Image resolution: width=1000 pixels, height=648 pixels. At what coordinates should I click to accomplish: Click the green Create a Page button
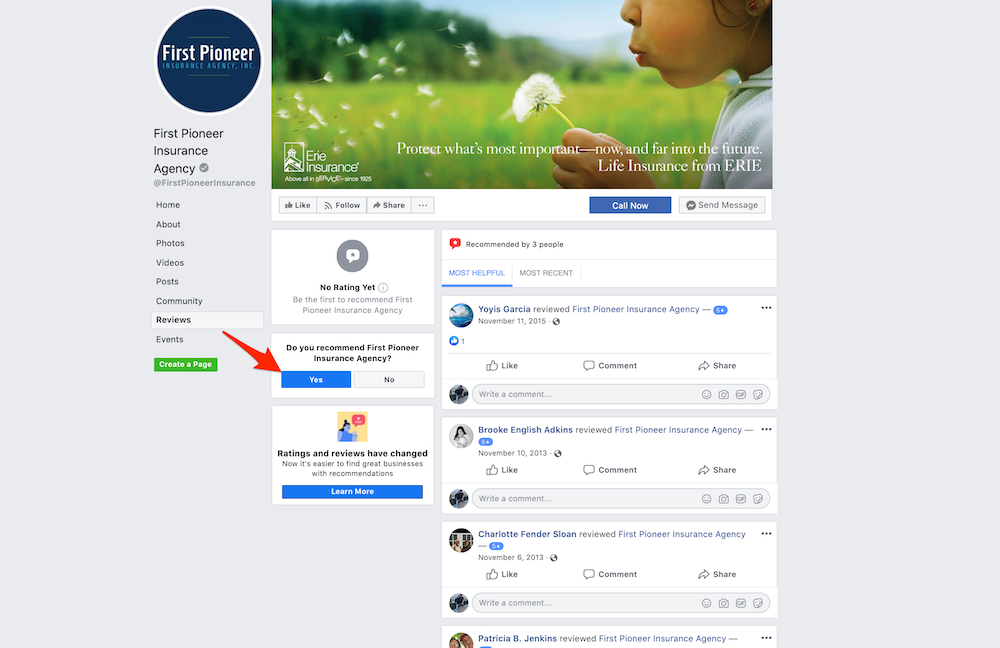[186, 364]
